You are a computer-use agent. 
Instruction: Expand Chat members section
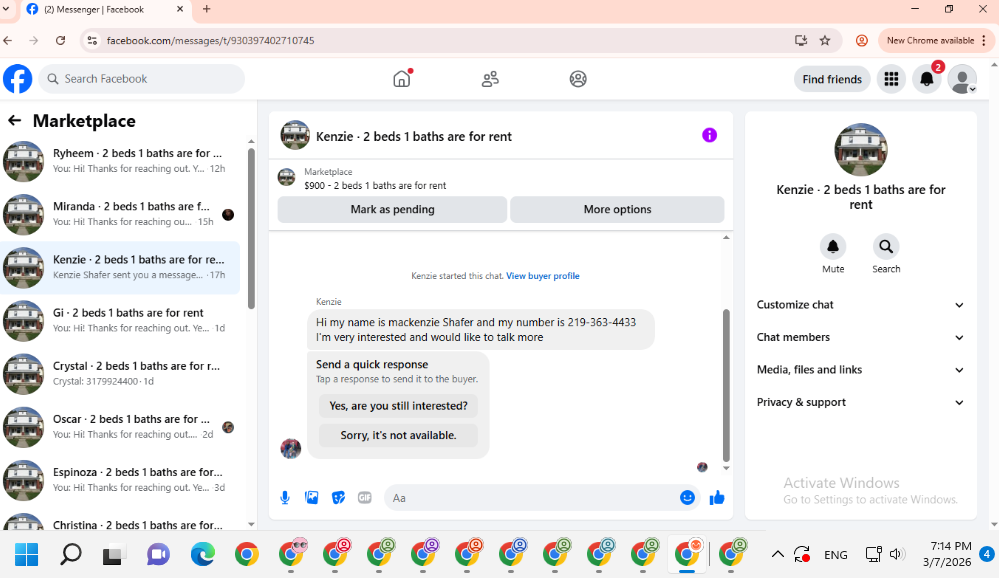(x=860, y=337)
